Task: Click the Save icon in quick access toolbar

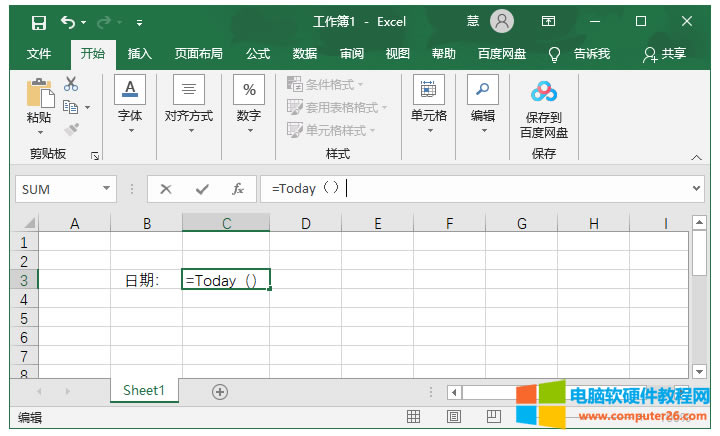Action: coord(38,22)
